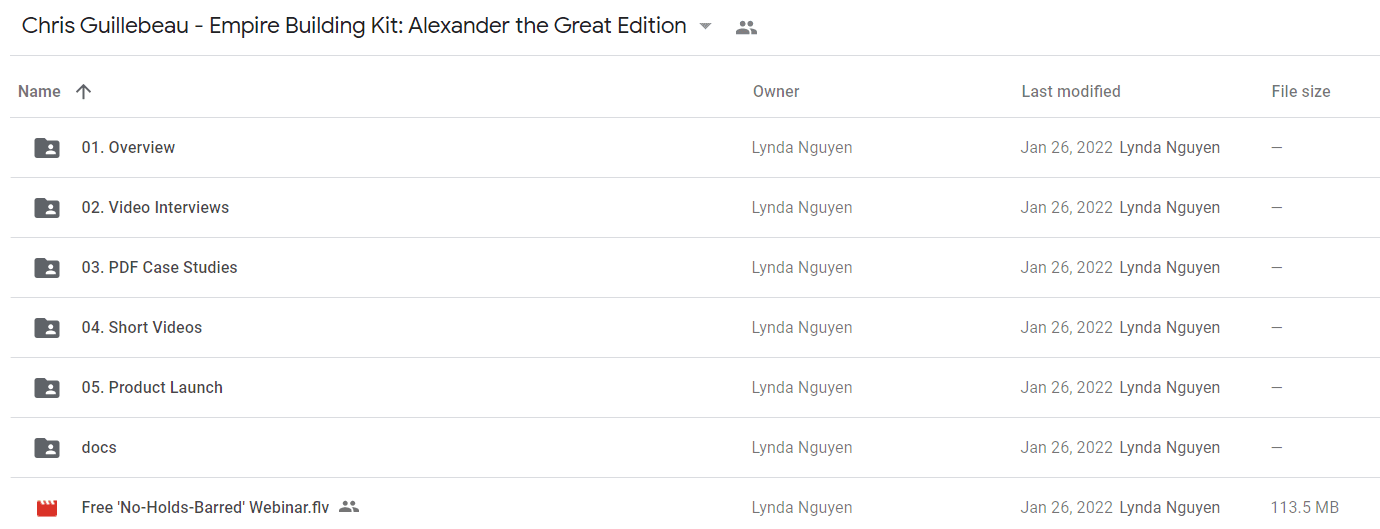
Task: Click the 01. Overview folder icon
Action: 47,148
